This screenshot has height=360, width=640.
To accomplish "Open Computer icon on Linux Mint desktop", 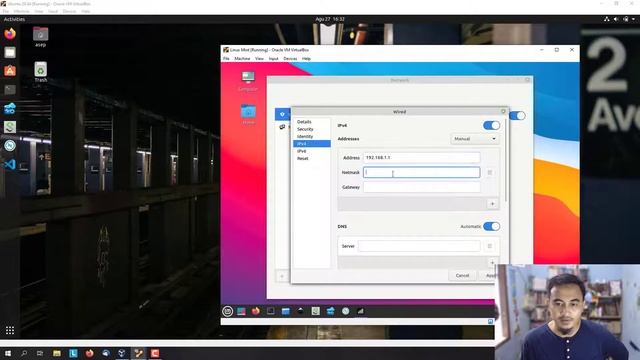I will click(x=248, y=81).
